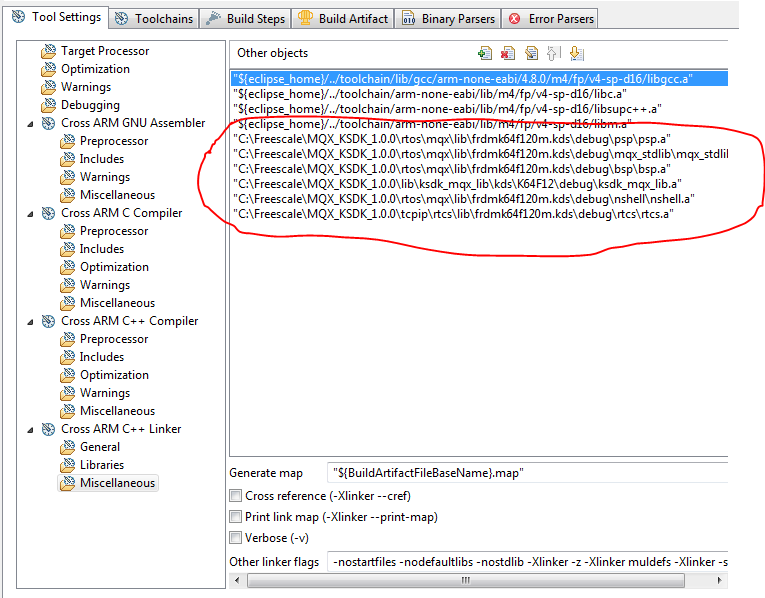Move selected object up with arrow icon
765x598 pixels.
pyautogui.click(x=554, y=53)
